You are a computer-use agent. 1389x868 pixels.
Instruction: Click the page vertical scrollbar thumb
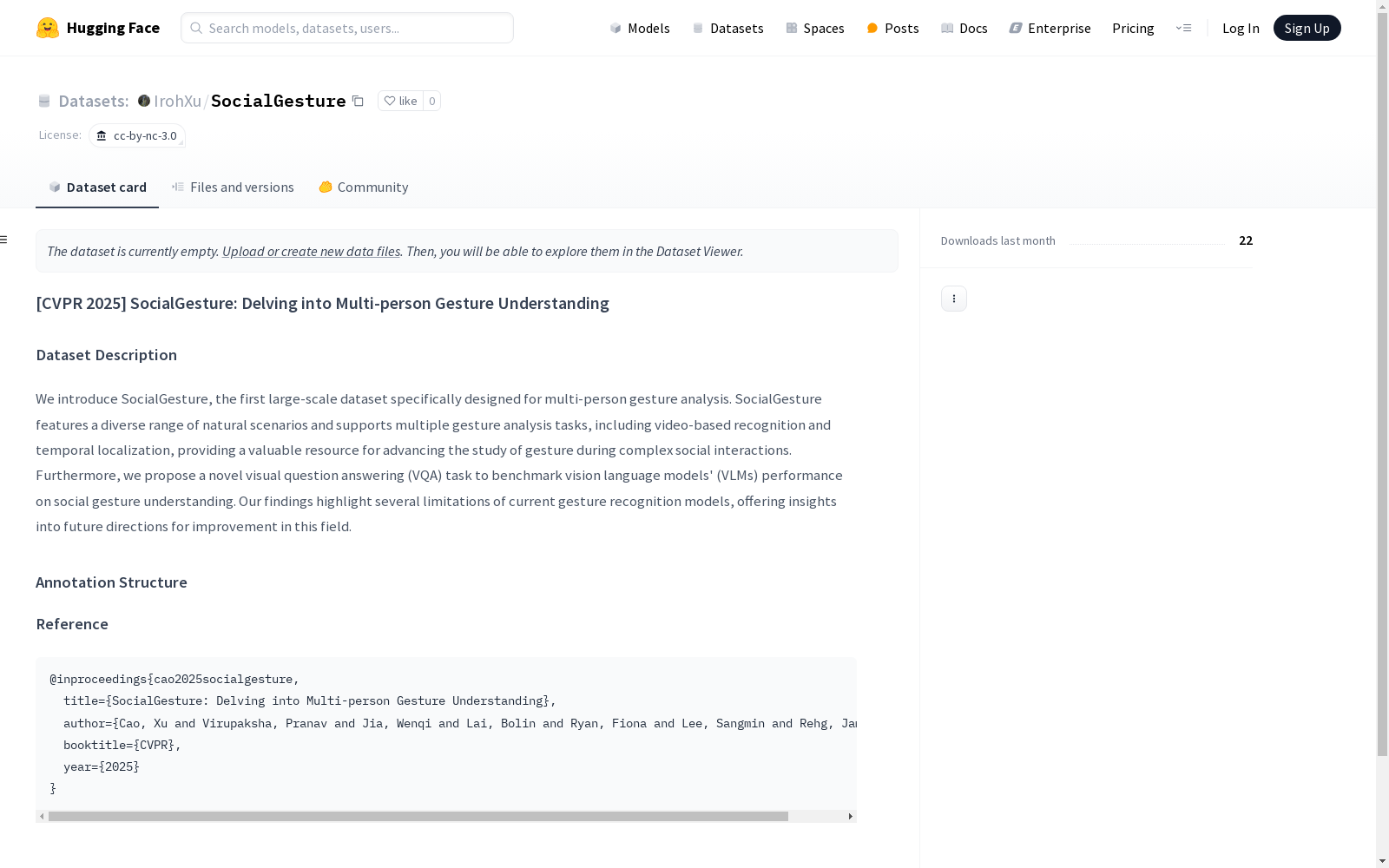(1382, 384)
